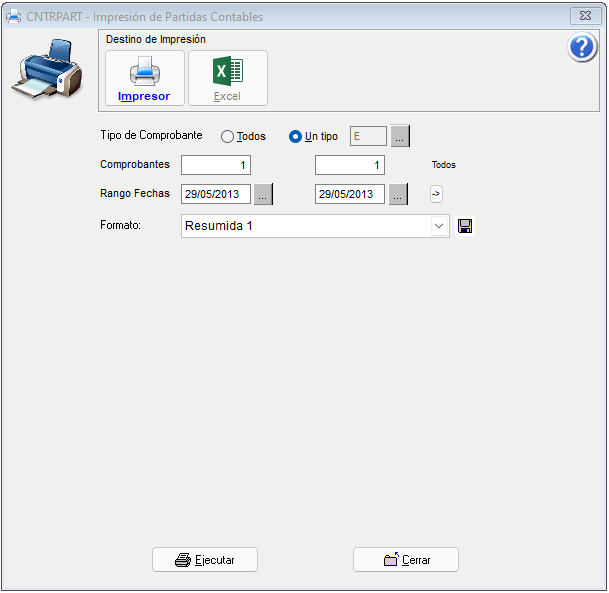Click the start date field 29/05/2013

pyautogui.click(x=216, y=194)
